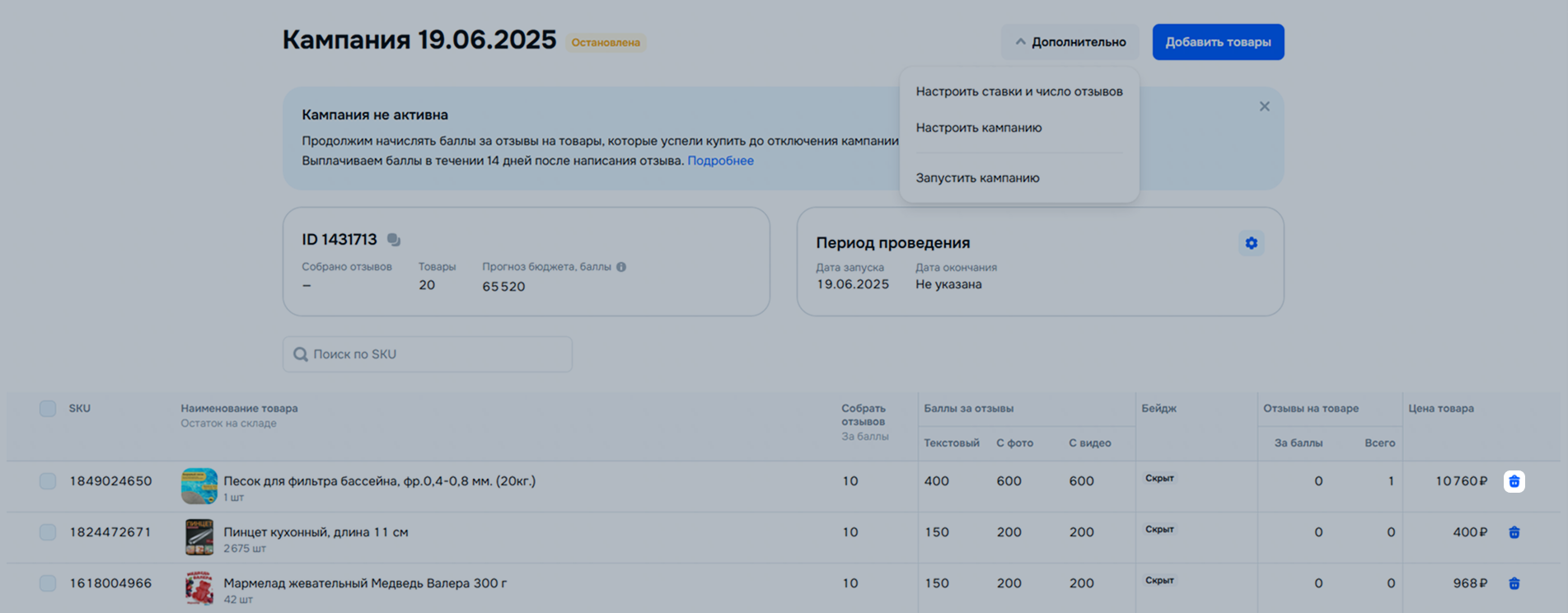Delete the kitchen tweezers product row

point(1514,532)
